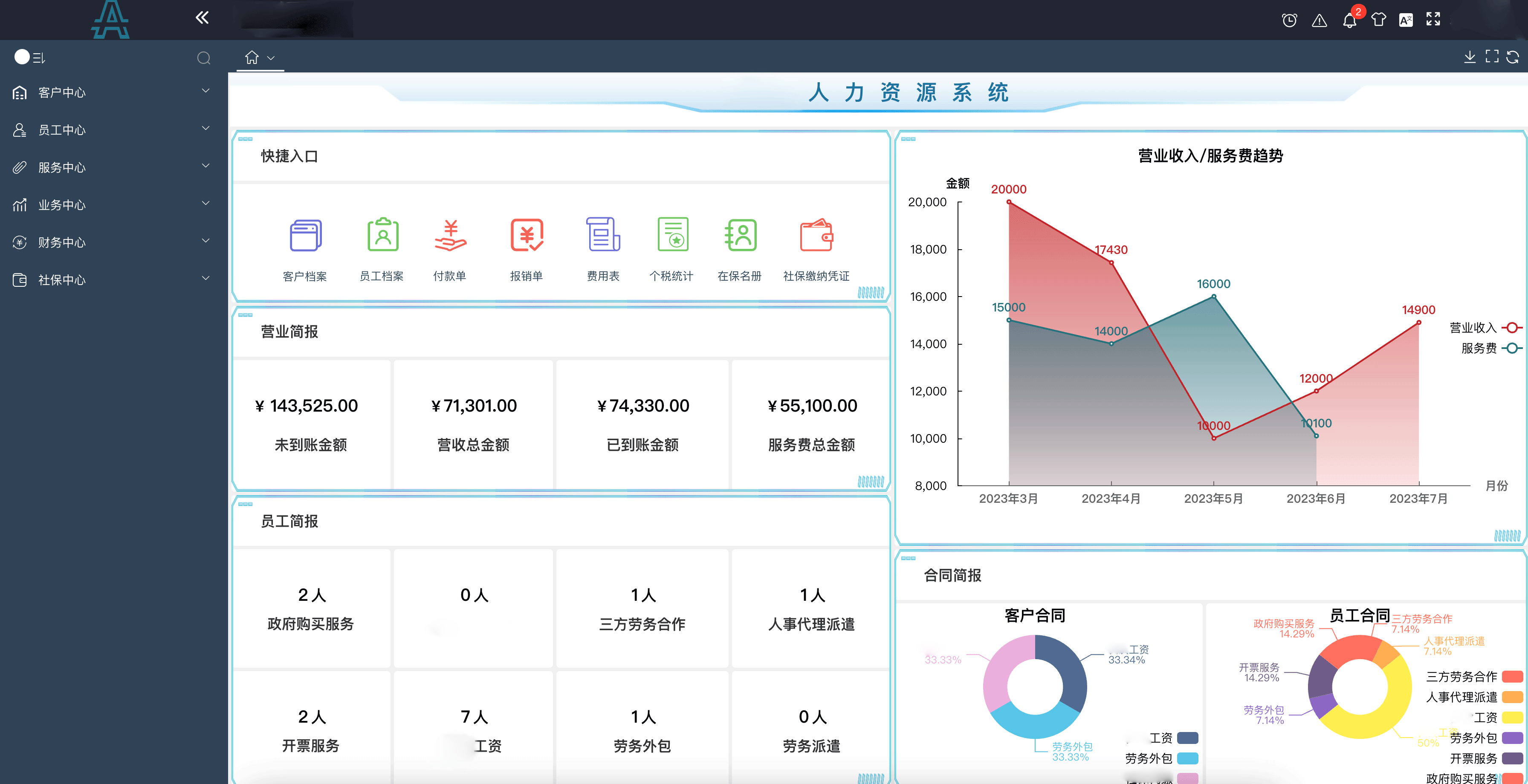Click the 20000 data point on chart
Viewport: 1528px width, 784px height.
tap(1008, 202)
